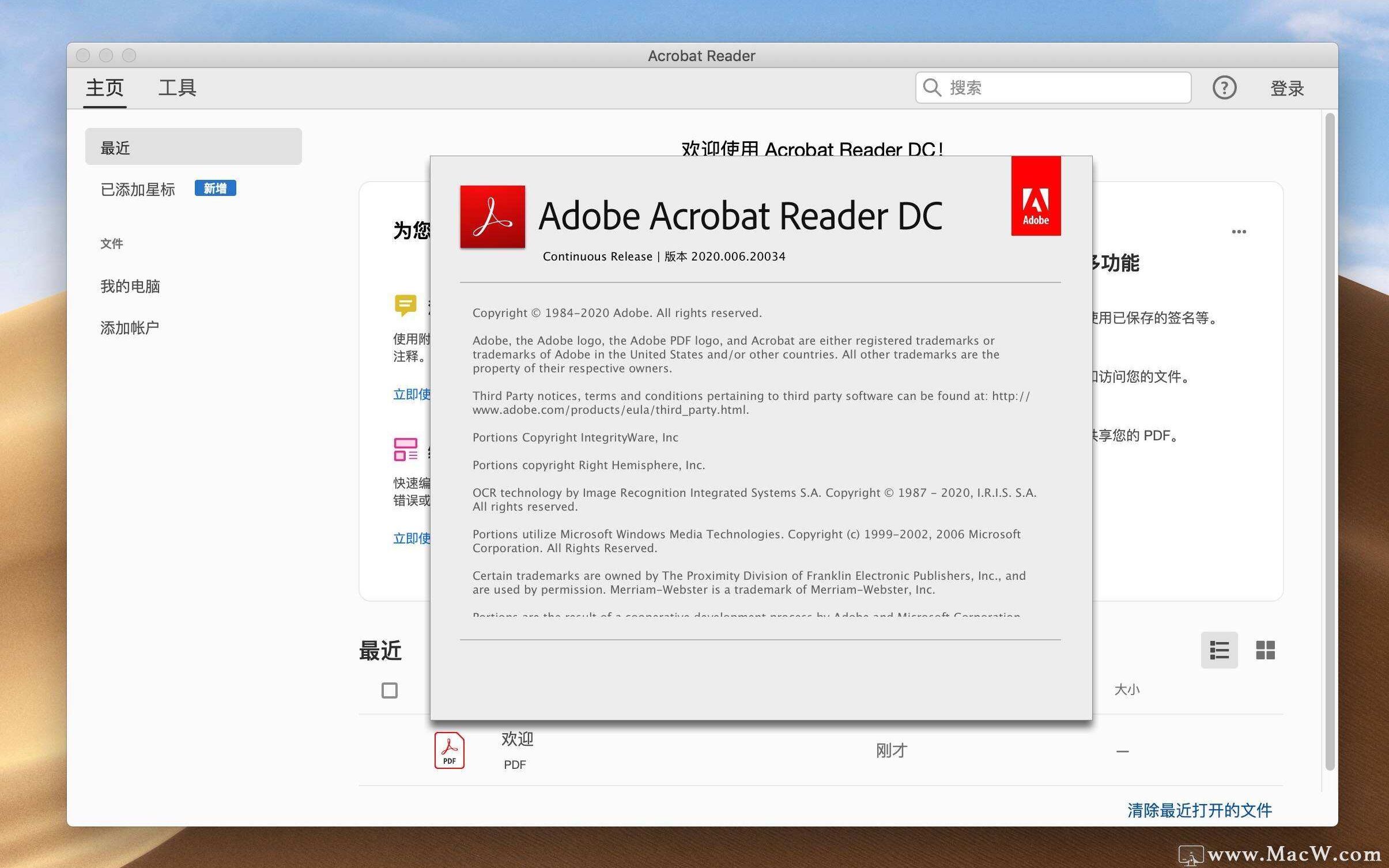This screenshot has width=1389, height=868.
Task: Click the pink form edit icon
Action: tap(405, 450)
